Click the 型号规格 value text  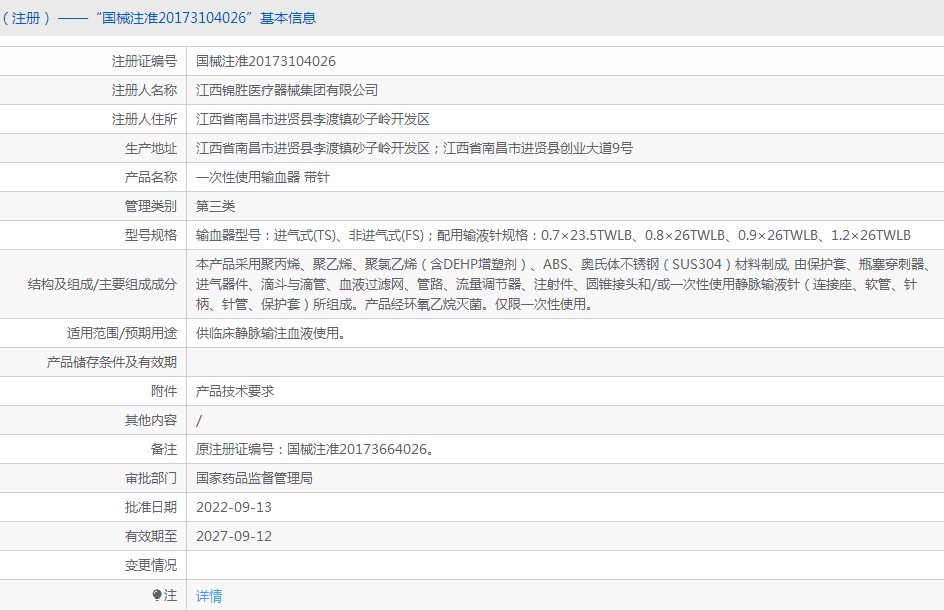tap(553, 235)
